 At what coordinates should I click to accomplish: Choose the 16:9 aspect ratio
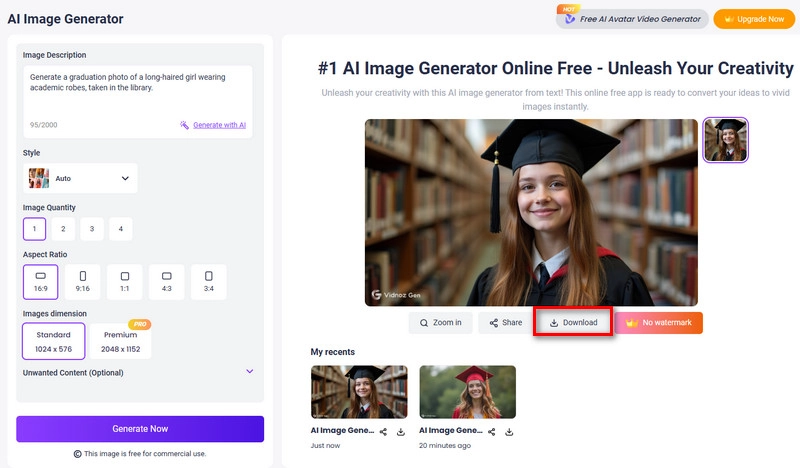point(40,282)
